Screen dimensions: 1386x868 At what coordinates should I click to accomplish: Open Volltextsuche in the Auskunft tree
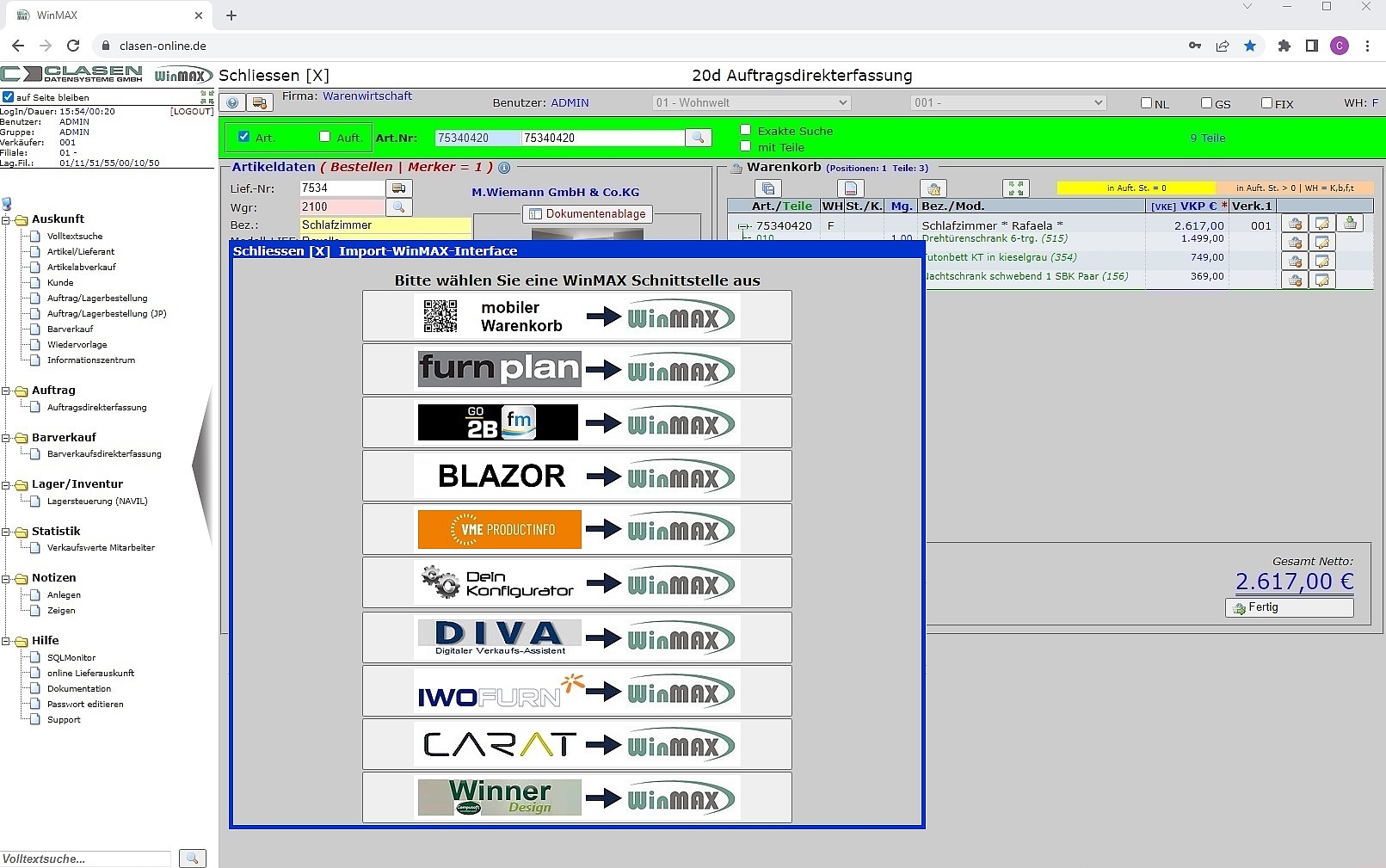click(75, 237)
